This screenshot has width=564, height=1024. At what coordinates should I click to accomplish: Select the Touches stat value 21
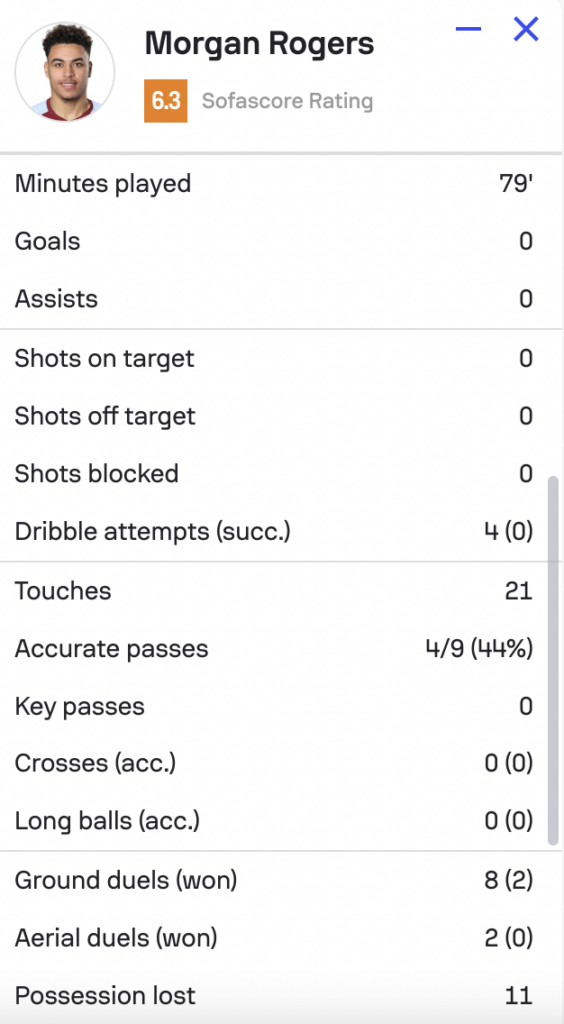518,591
